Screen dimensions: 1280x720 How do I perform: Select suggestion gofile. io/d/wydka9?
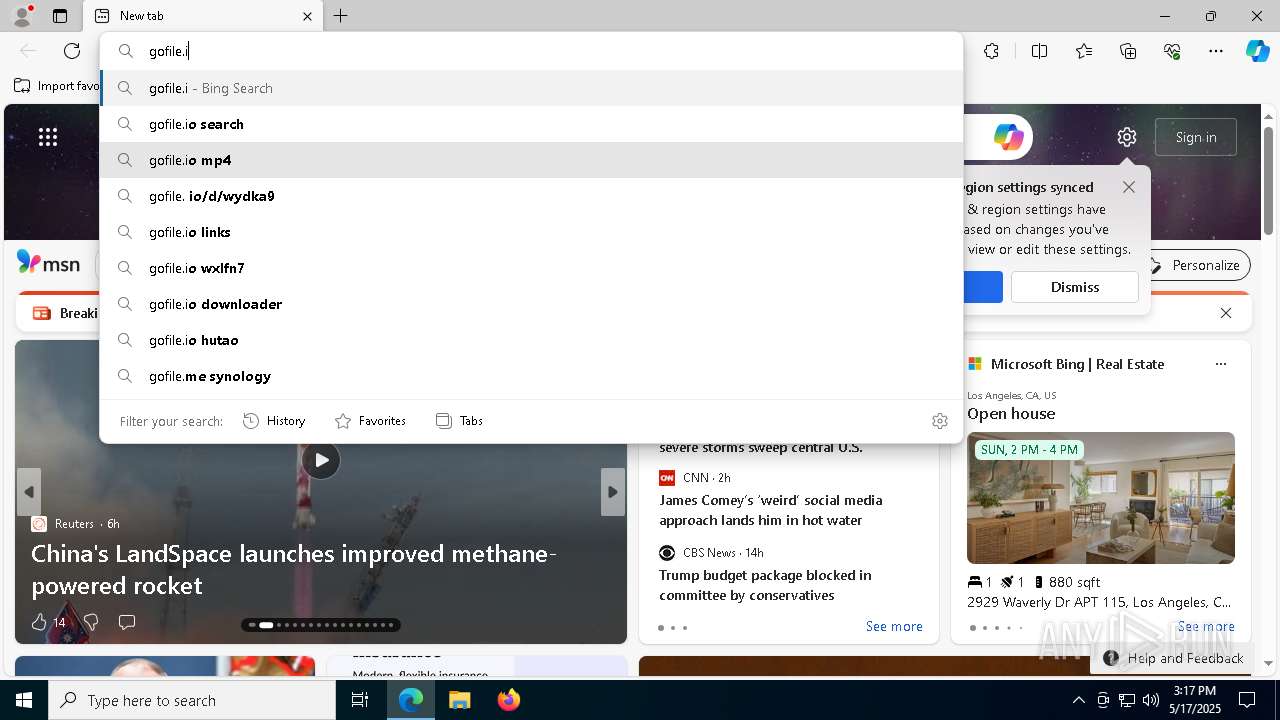tap(532, 196)
